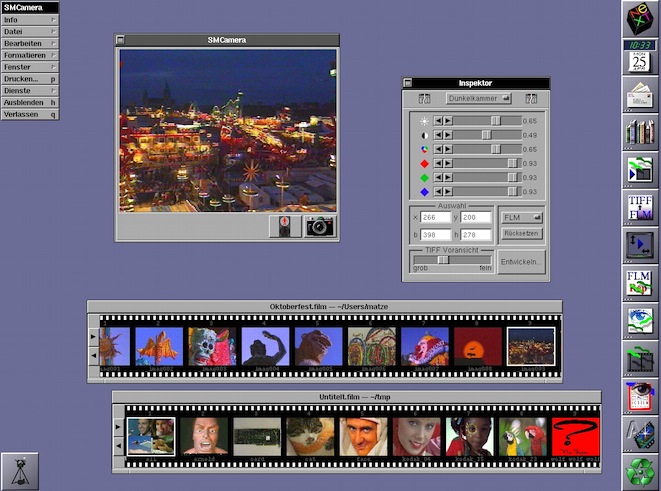Open the TIFF to FLM converter dock icon
This screenshot has width=661, height=491.
coord(640,208)
